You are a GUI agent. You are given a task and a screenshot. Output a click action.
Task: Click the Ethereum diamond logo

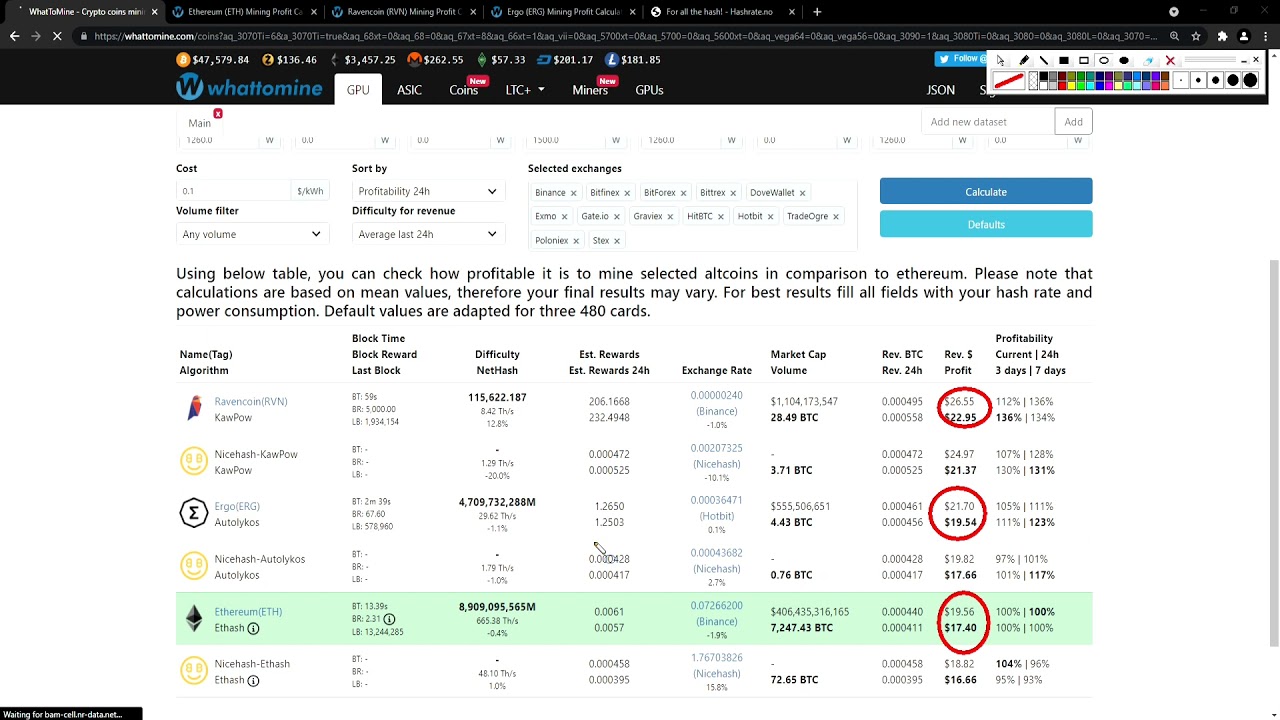(194, 619)
